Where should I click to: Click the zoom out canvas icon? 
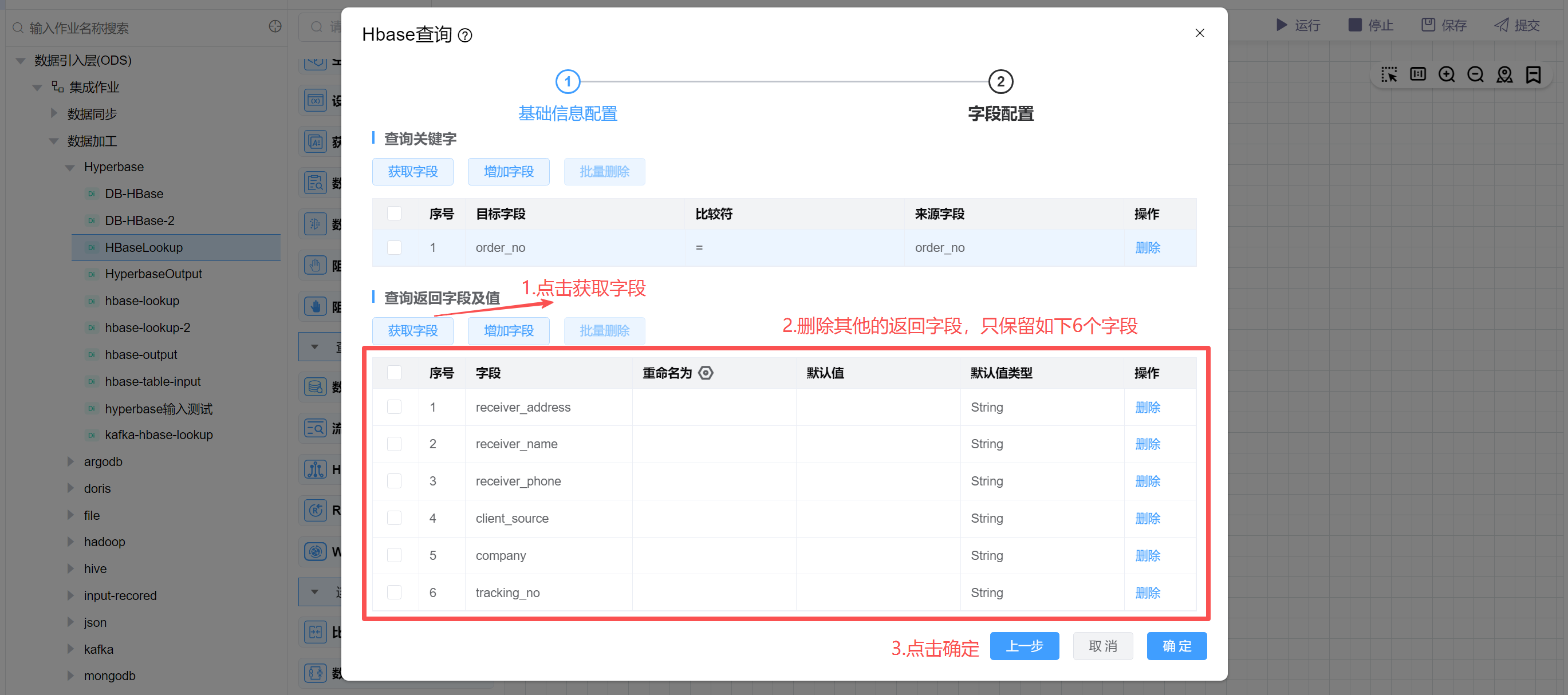point(1475,75)
